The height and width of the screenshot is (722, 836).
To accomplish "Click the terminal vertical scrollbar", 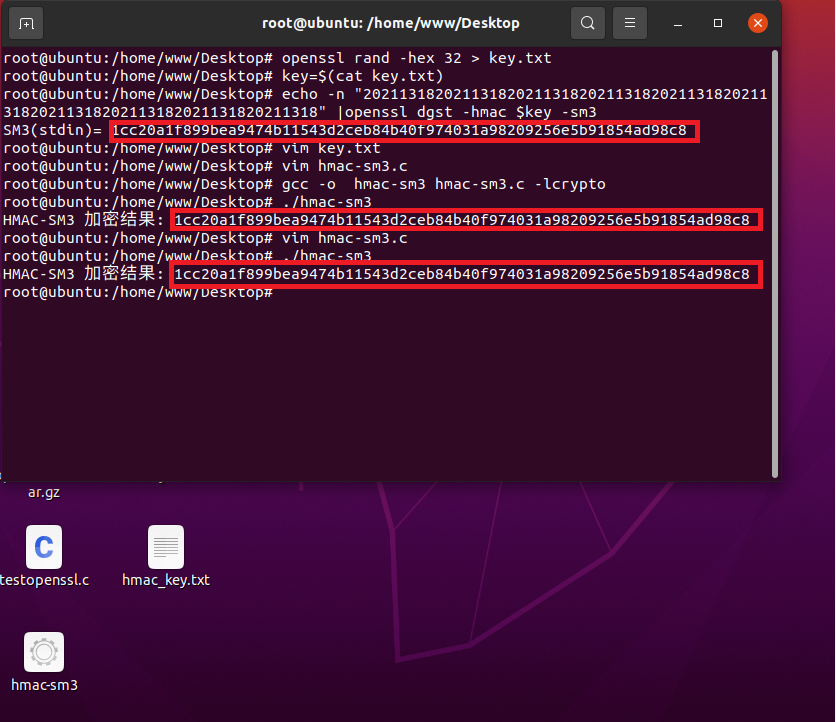I will (775, 264).
